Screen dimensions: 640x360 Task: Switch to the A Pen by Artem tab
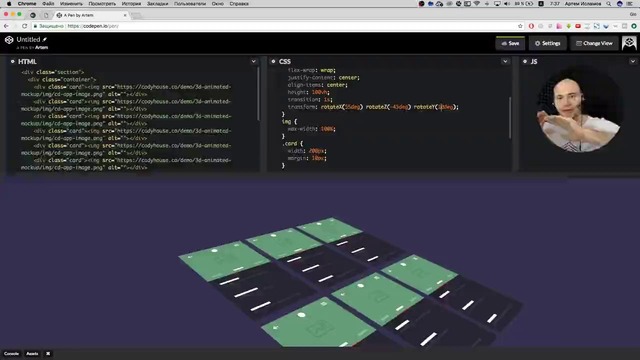pyautogui.click(x=91, y=15)
